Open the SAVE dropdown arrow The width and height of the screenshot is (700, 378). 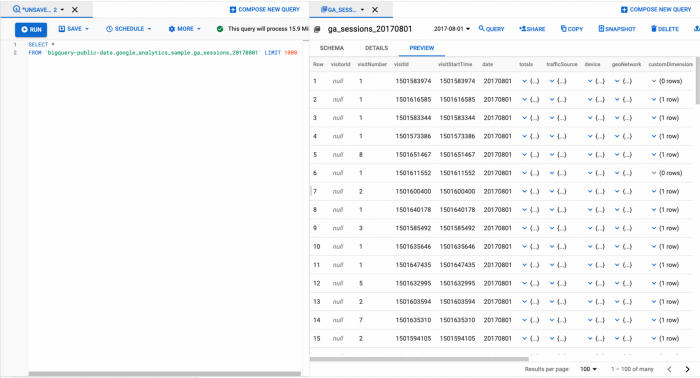pyautogui.click(x=87, y=29)
